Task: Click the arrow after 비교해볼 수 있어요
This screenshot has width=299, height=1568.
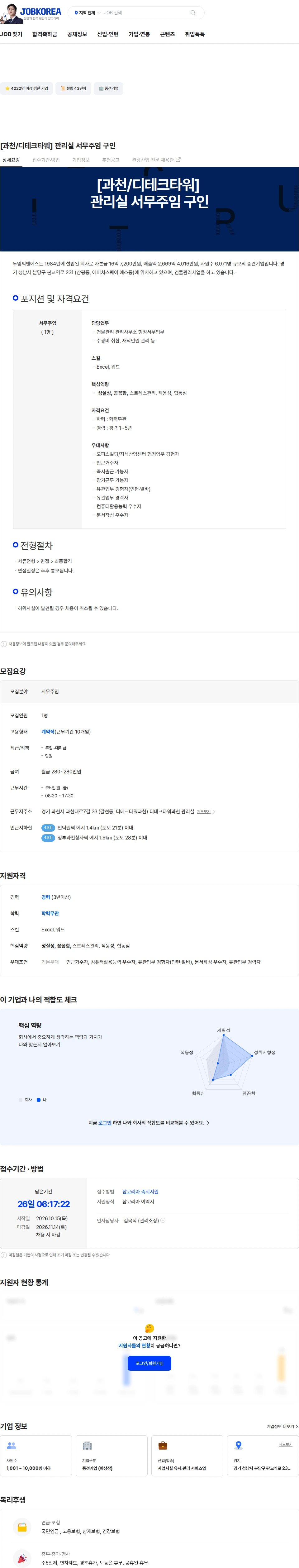Action: tap(208, 1122)
